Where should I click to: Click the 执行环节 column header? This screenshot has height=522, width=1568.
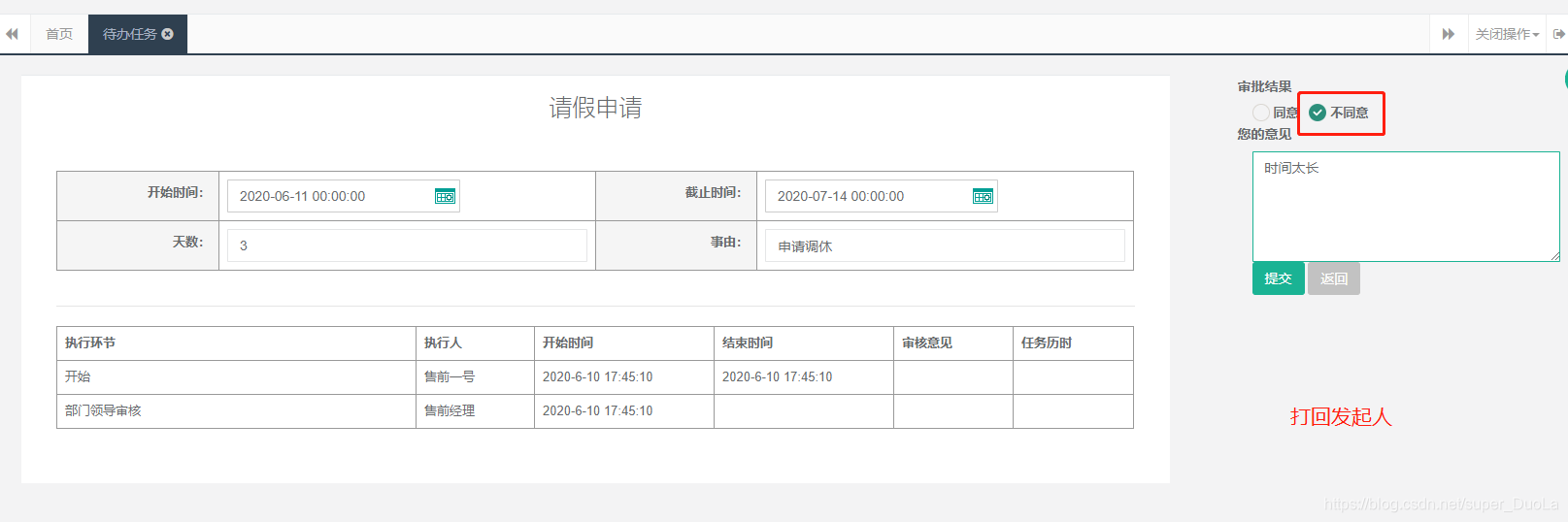click(x=236, y=343)
